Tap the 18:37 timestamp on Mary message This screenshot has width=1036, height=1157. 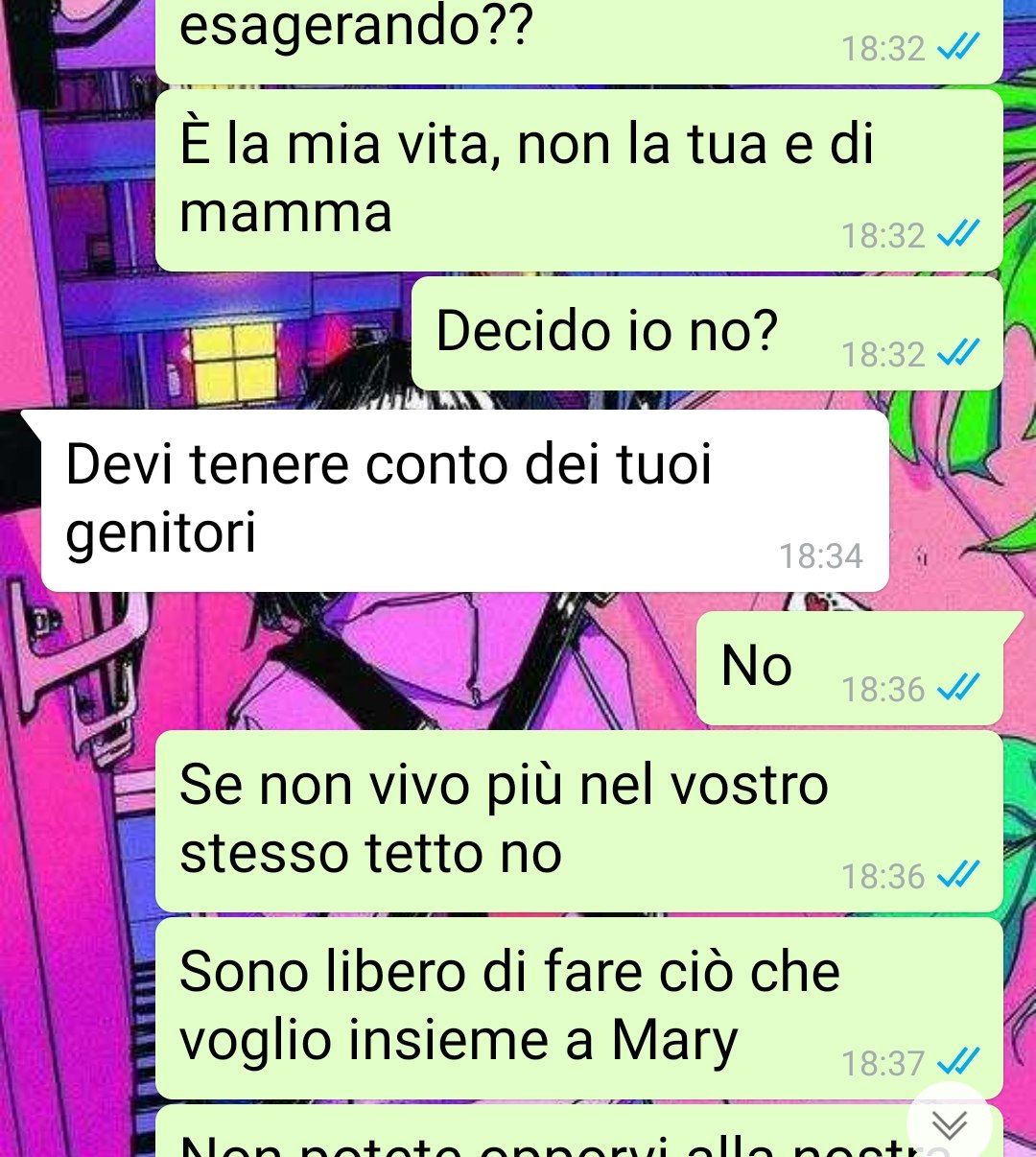click(883, 1063)
